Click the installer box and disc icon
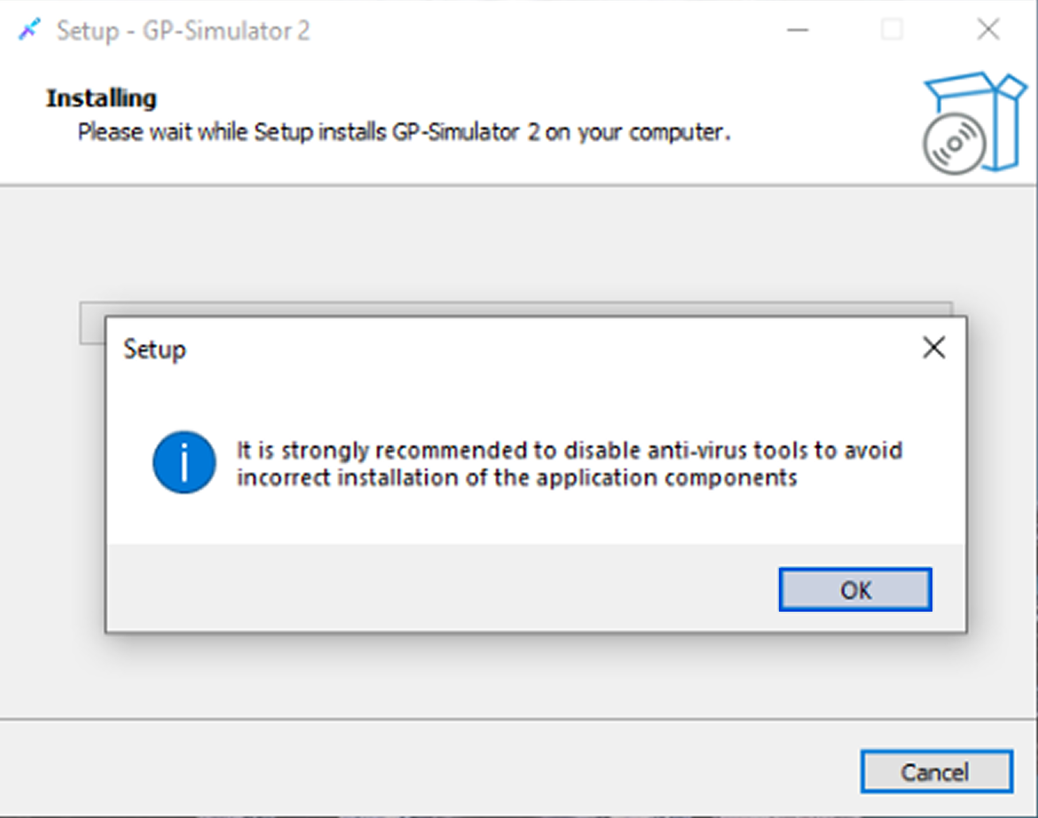 point(973,122)
